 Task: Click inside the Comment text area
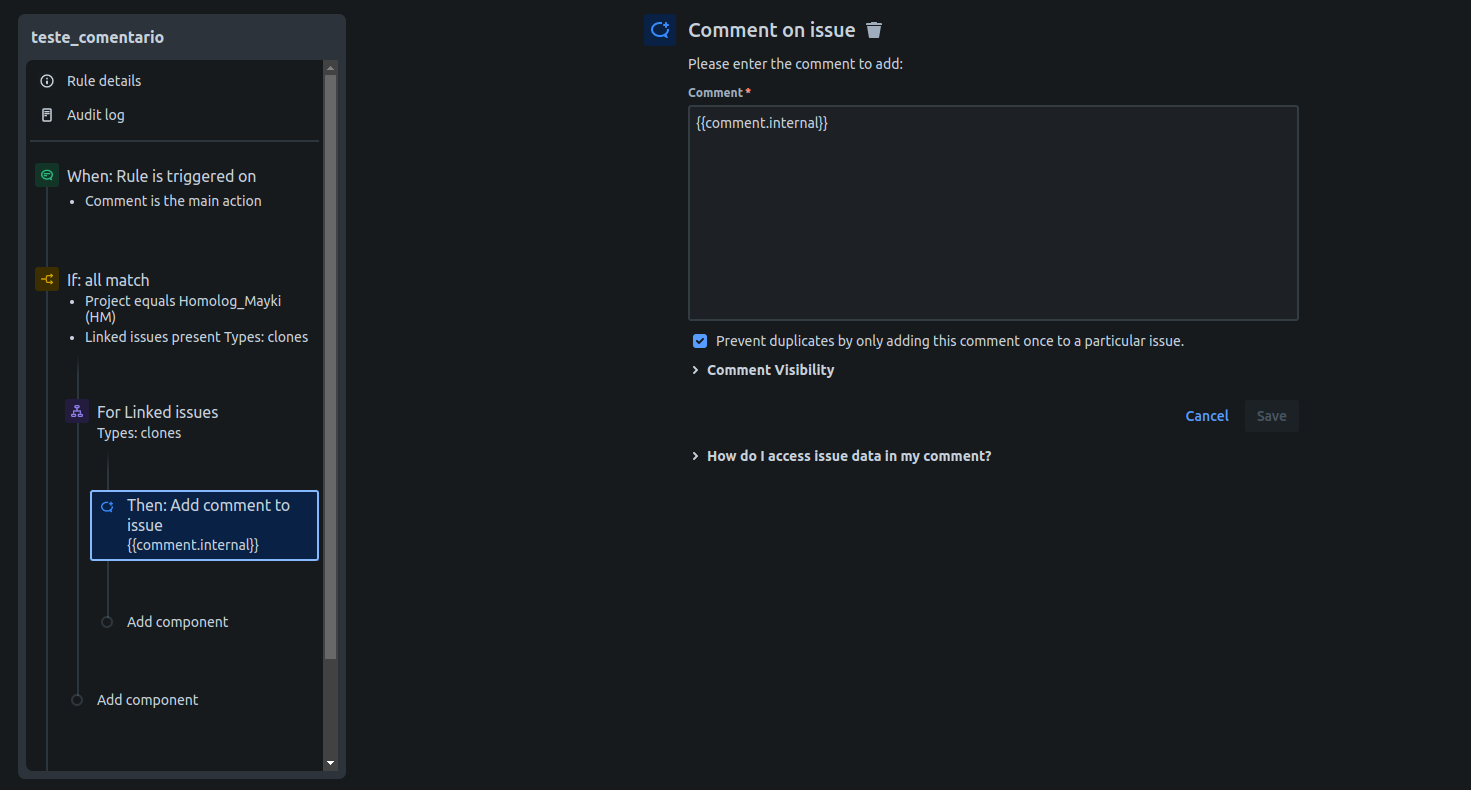993,213
